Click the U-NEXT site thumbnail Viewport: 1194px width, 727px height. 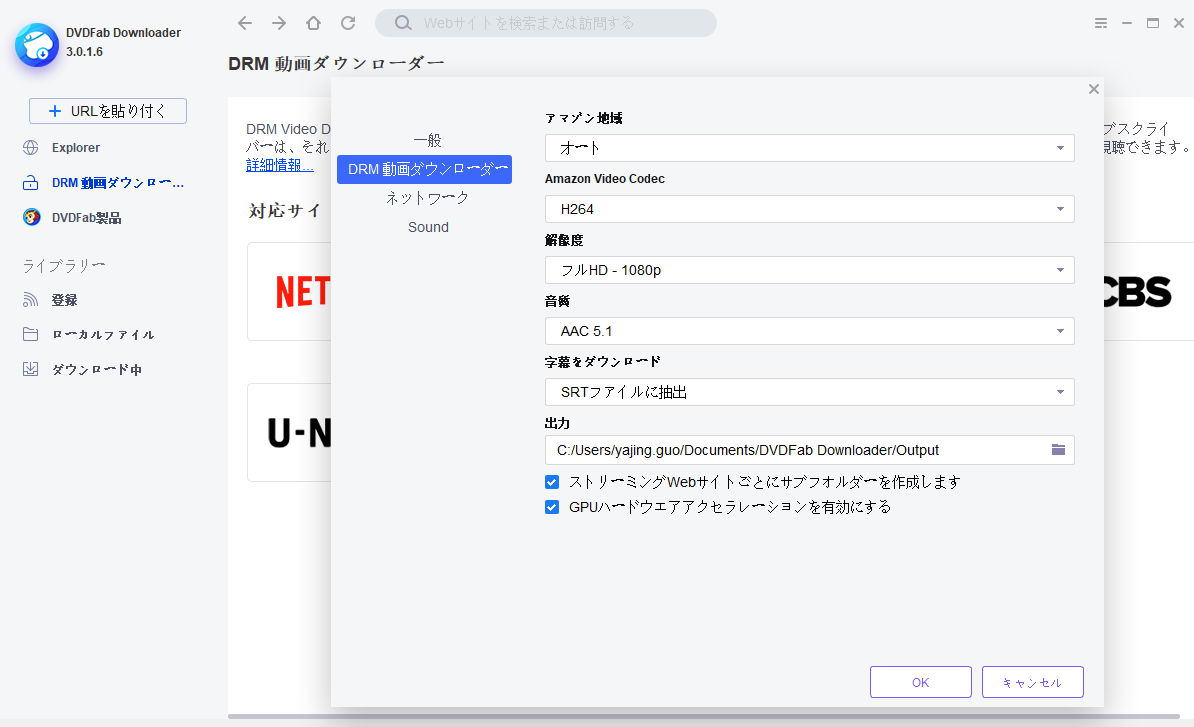click(x=289, y=432)
